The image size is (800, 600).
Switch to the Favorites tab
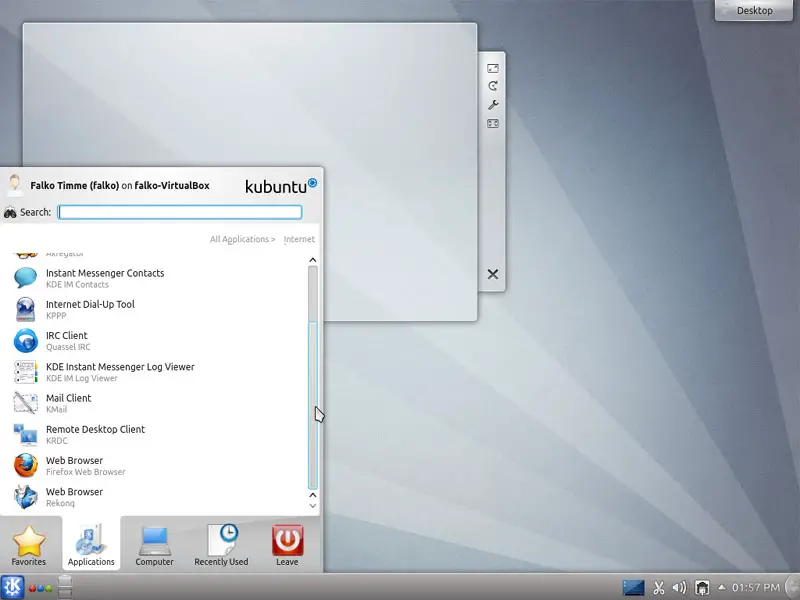coord(29,545)
